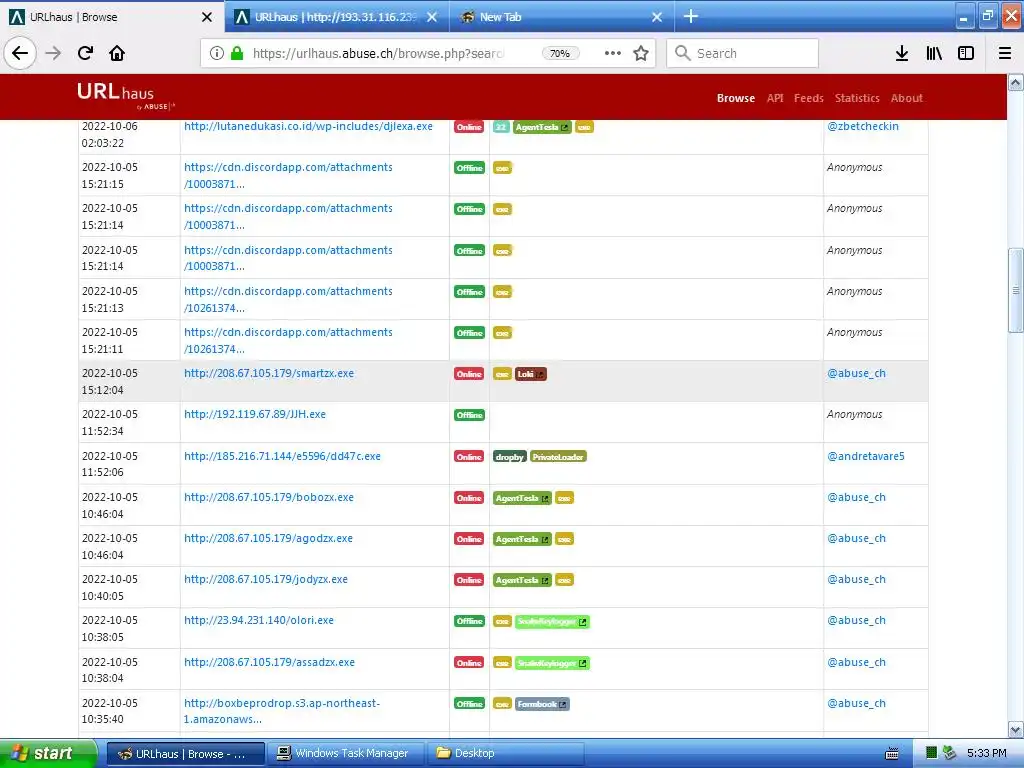Click the Formbook tag
The width and height of the screenshot is (1024, 768).
(x=542, y=704)
